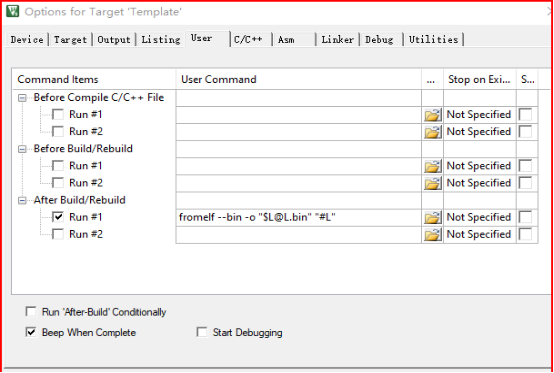
Task: Tick S... column checkbox for Before Compile Run #1
Action: [x=525, y=114]
